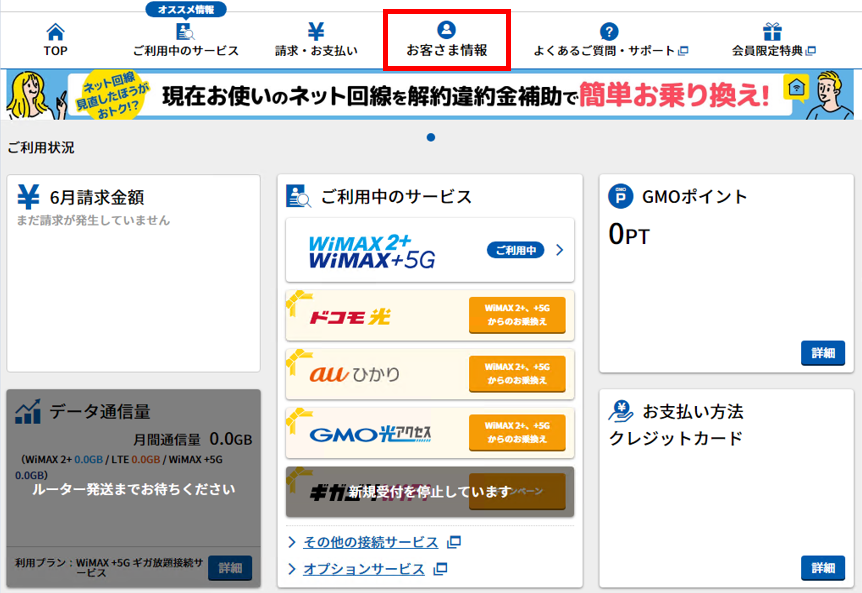
Task: Open 請求・お支払い menu item
Action: [316, 51]
